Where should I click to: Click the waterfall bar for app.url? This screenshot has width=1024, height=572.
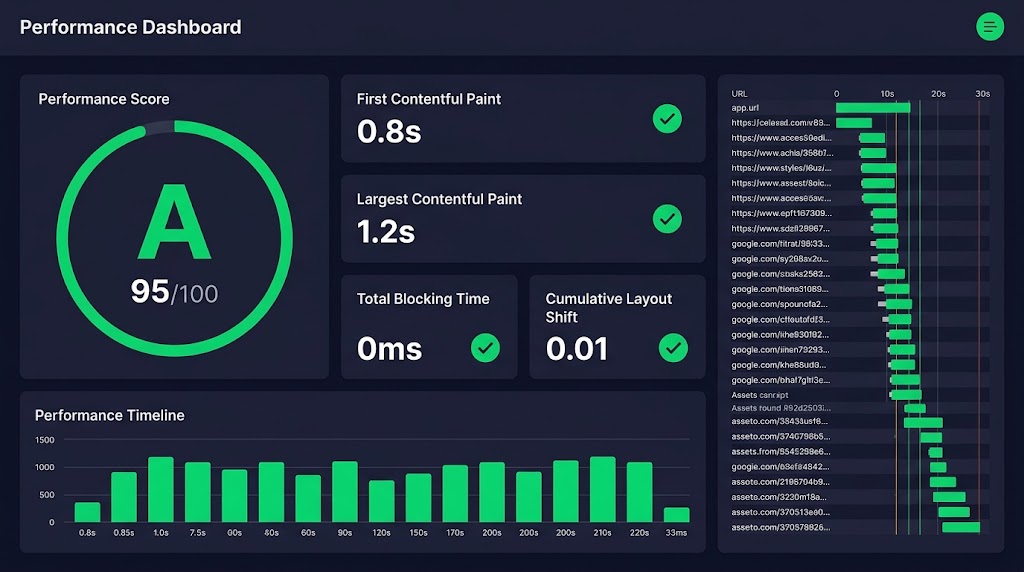(873, 108)
